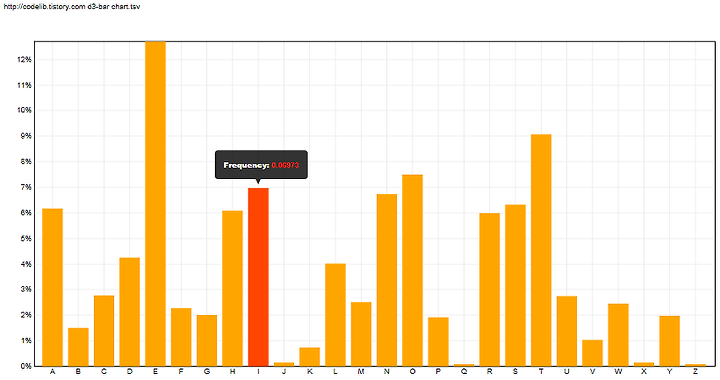Click the x-axis label X

tap(644, 372)
